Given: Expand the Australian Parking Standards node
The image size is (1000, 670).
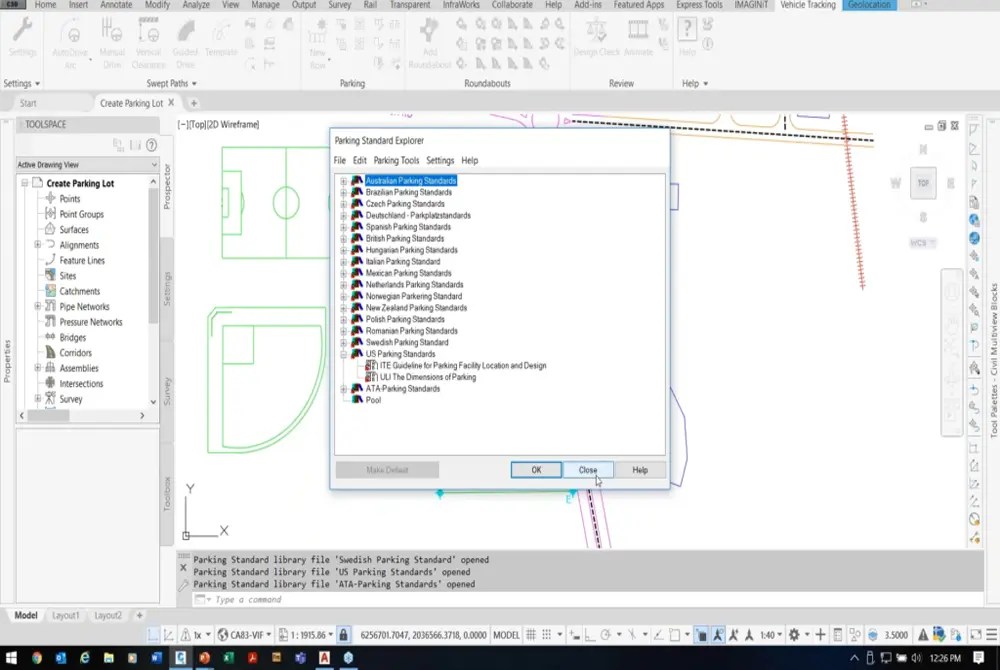Looking at the screenshot, I should pos(343,181).
